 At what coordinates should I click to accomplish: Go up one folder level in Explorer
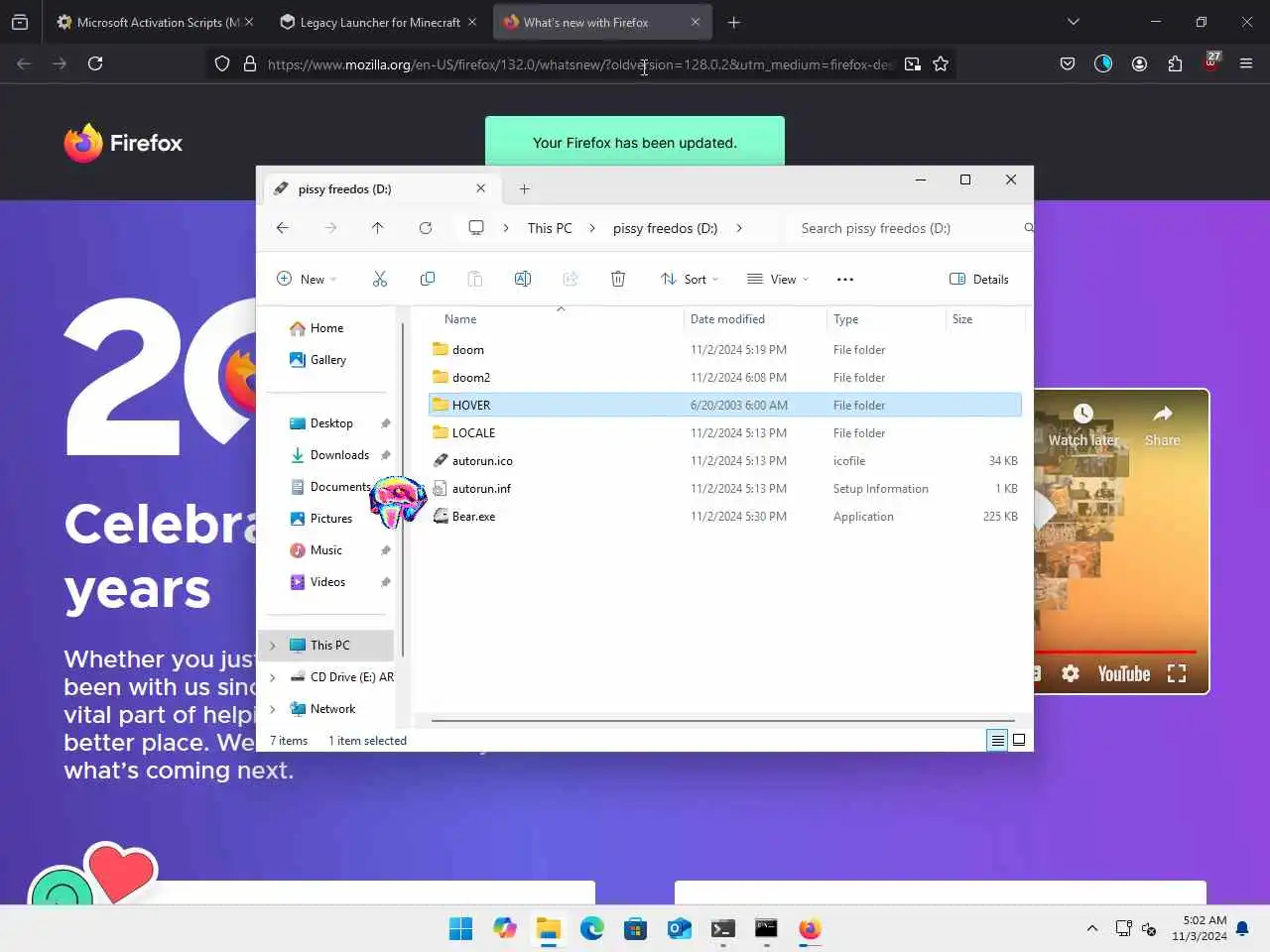(378, 228)
